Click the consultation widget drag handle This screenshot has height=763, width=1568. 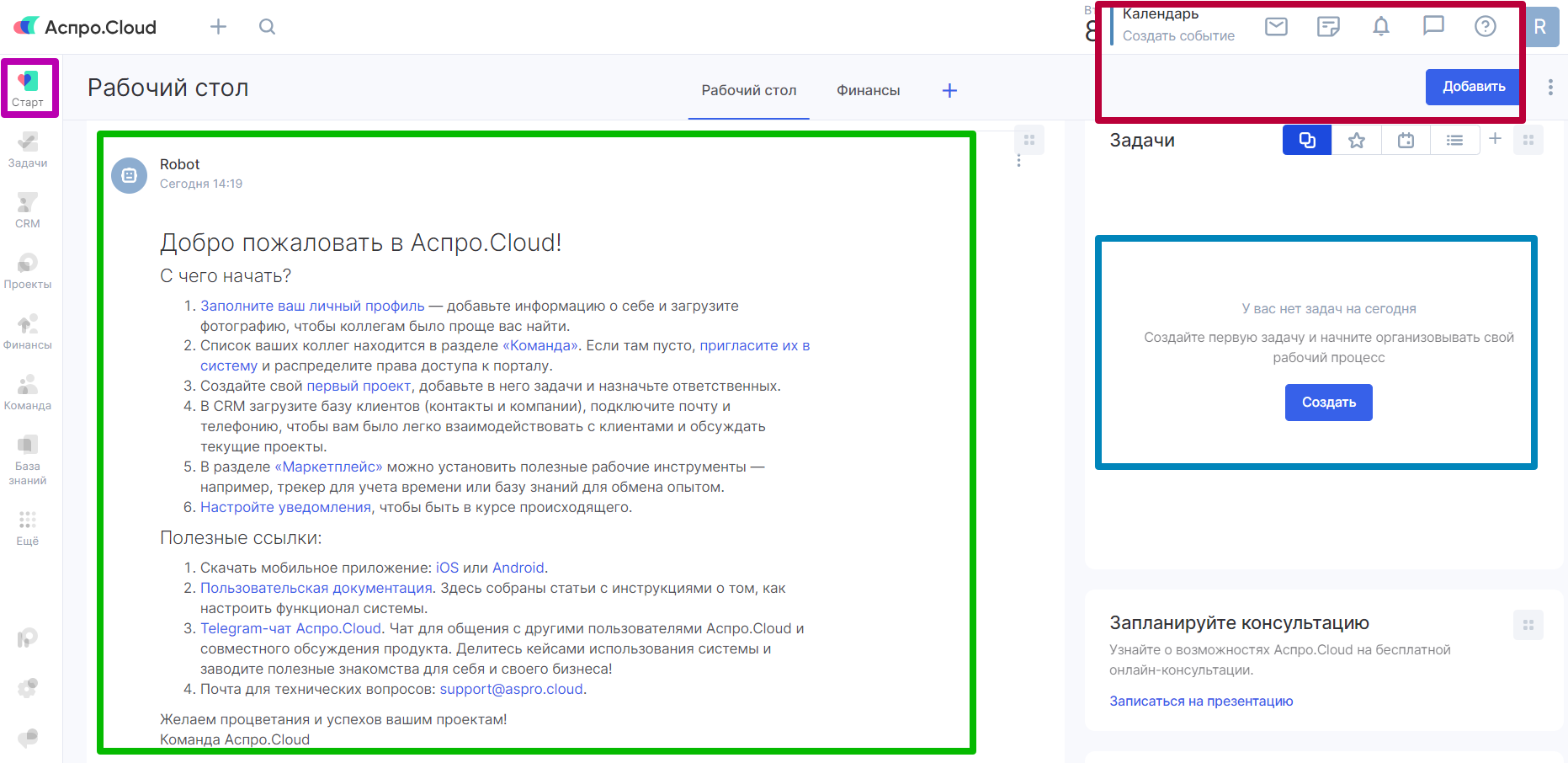click(1528, 625)
